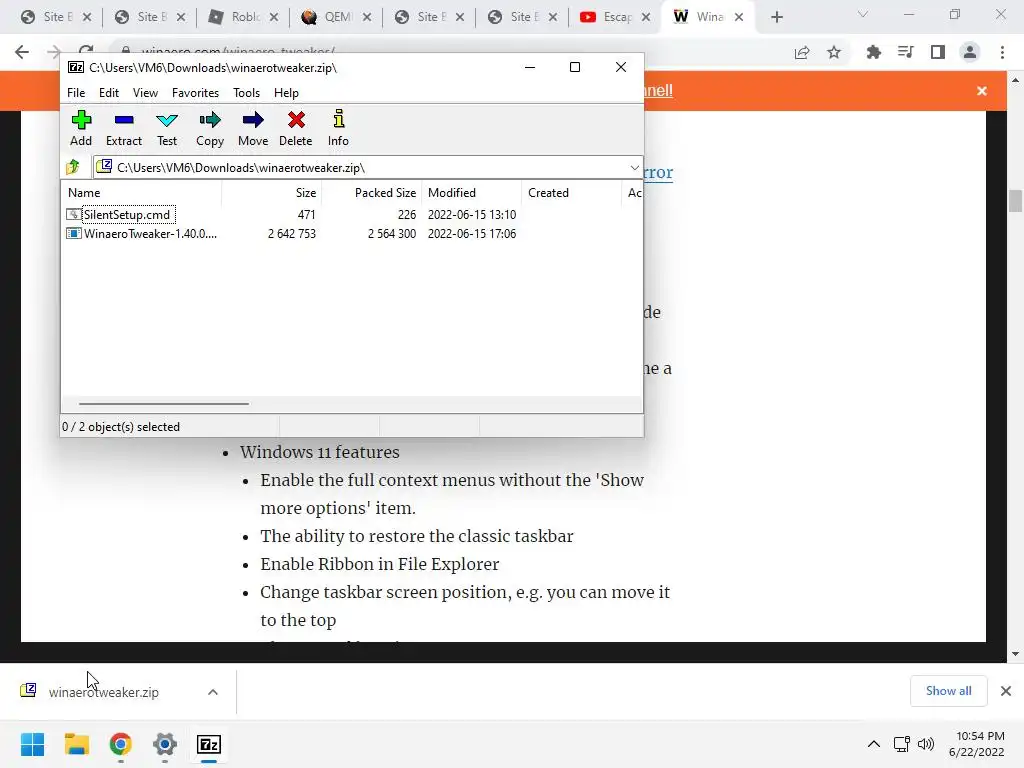The height and width of the screenshot is (768, 1024).
Task: Open the Windows Start menu
Action: pos(32,744)
